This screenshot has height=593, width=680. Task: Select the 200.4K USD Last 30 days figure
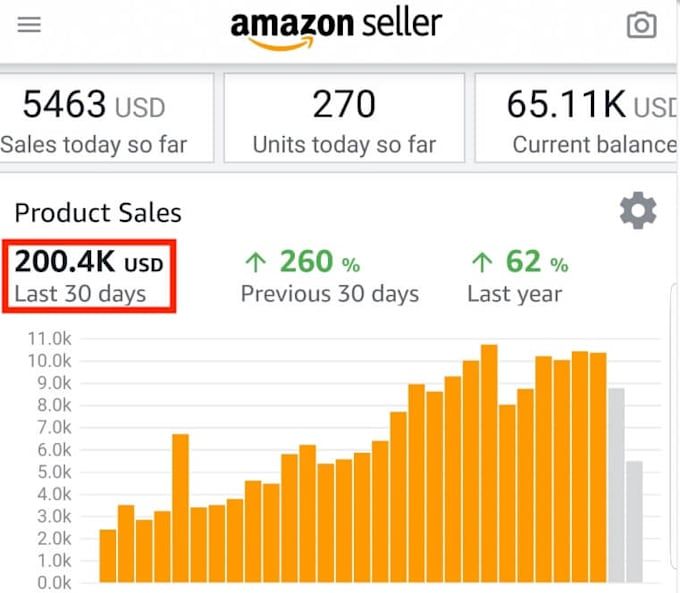[x=89, y=276]
